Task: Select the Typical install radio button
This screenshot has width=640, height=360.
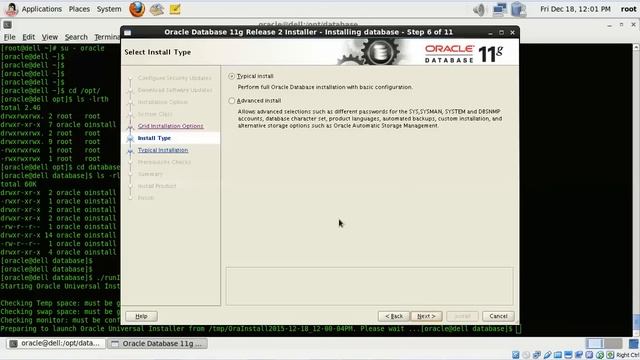Action: click(231, 76)
